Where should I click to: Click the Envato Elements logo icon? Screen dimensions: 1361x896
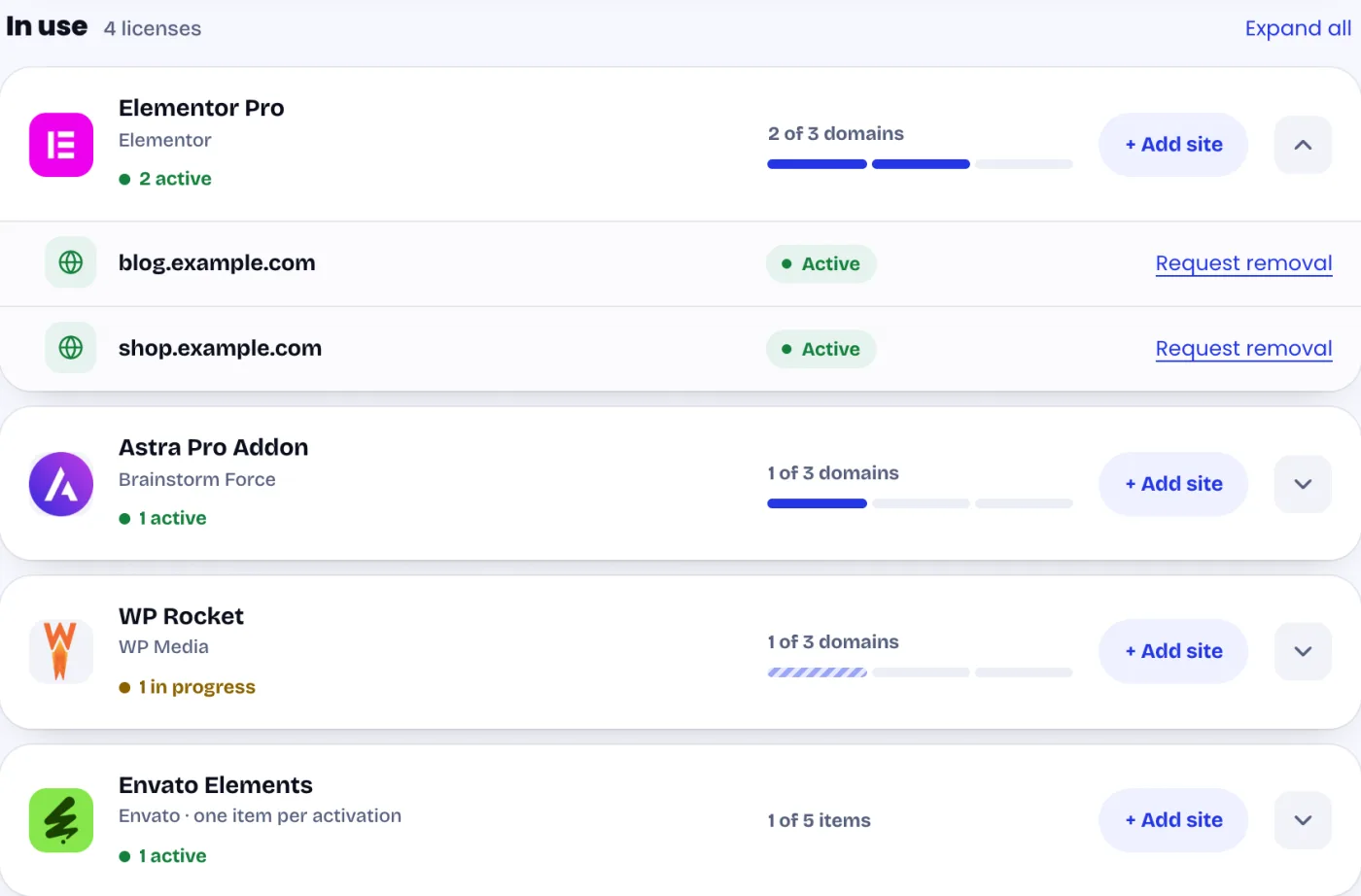point(61,820)
